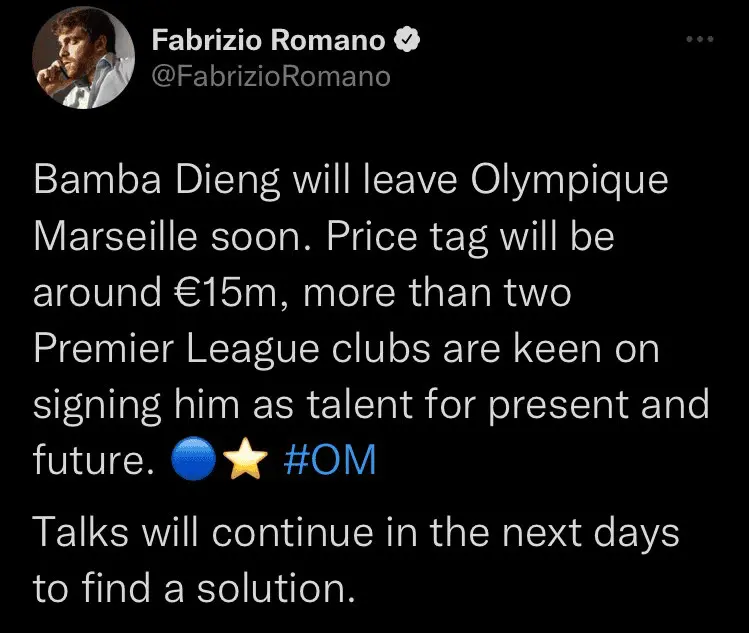Click the name "Bamba Dieng" in the tweet

143,181
